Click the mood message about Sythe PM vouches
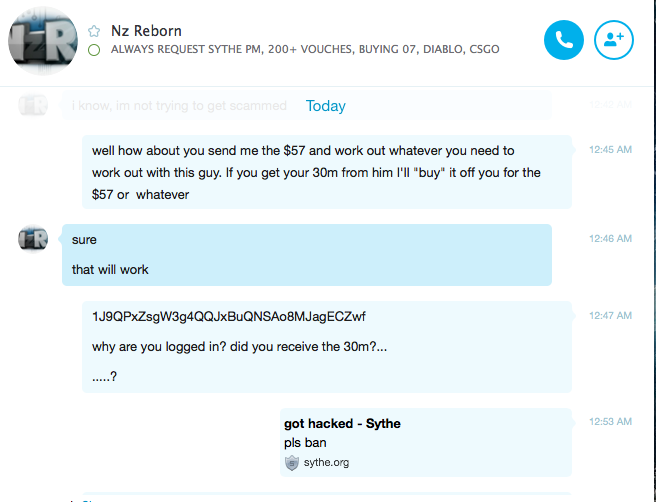Viewport: 656px width, 502px height. point(305,49)
